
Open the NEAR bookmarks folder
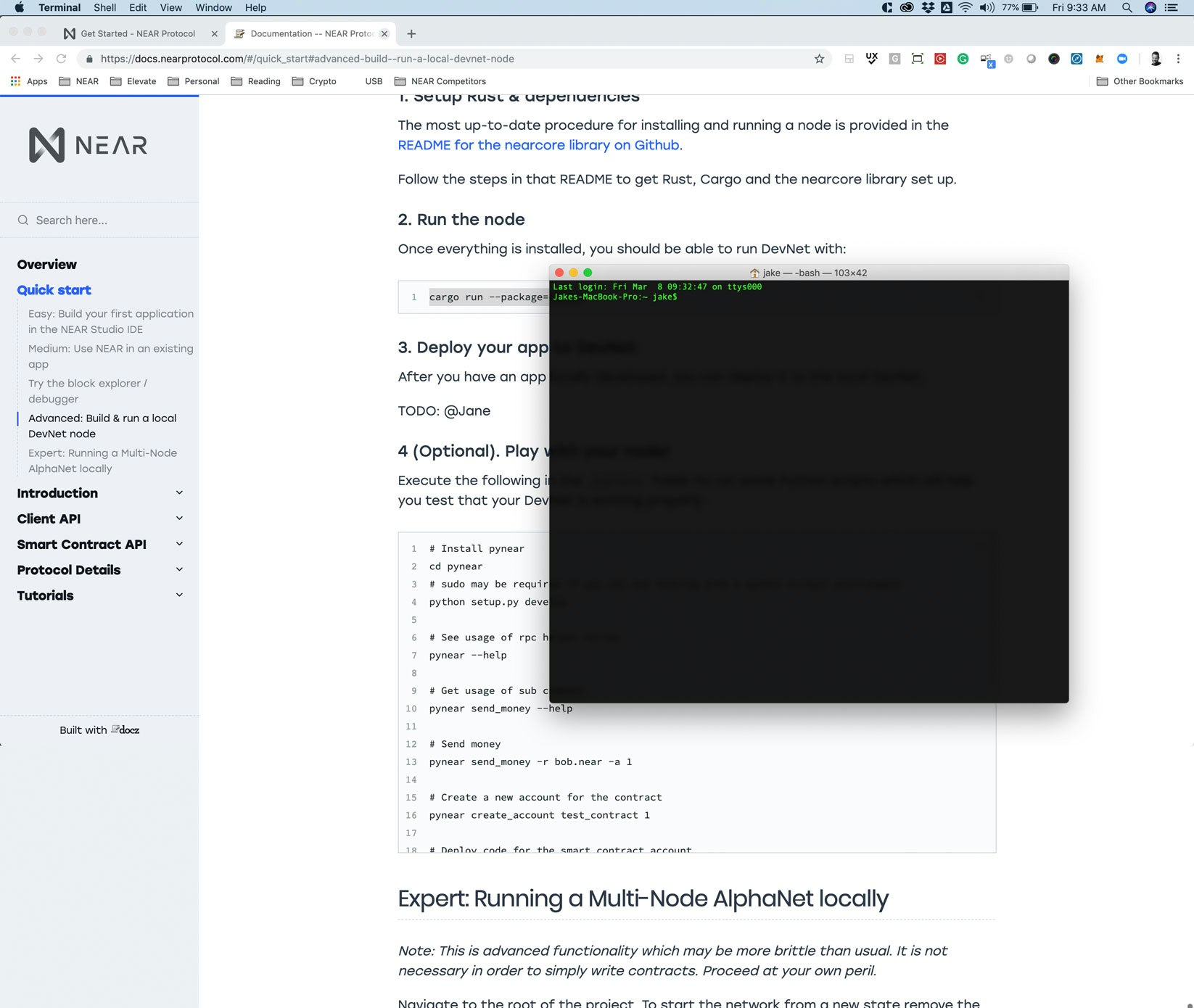(78, 81)
